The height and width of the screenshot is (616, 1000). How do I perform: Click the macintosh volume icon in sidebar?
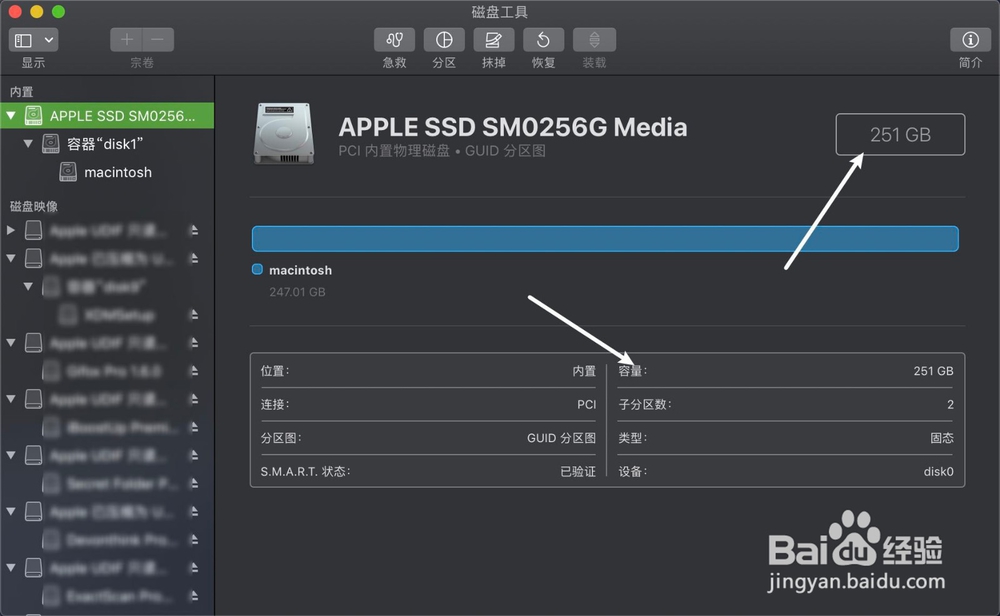click(x=68, y=172)
